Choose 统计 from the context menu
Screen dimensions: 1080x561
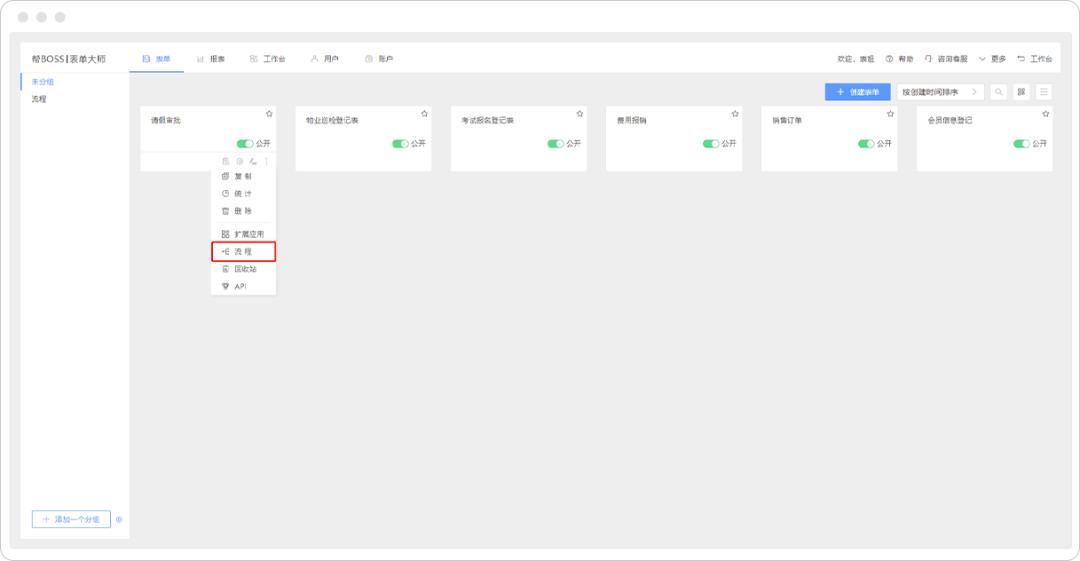pyautogui.click(x=243, y=194)
